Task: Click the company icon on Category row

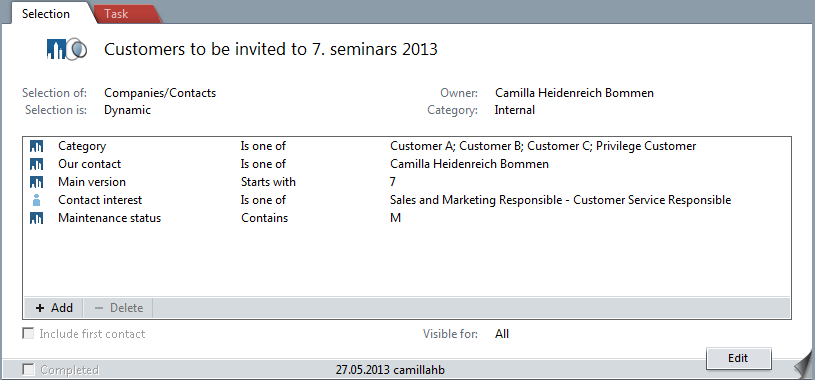Action: pos(36,147)
